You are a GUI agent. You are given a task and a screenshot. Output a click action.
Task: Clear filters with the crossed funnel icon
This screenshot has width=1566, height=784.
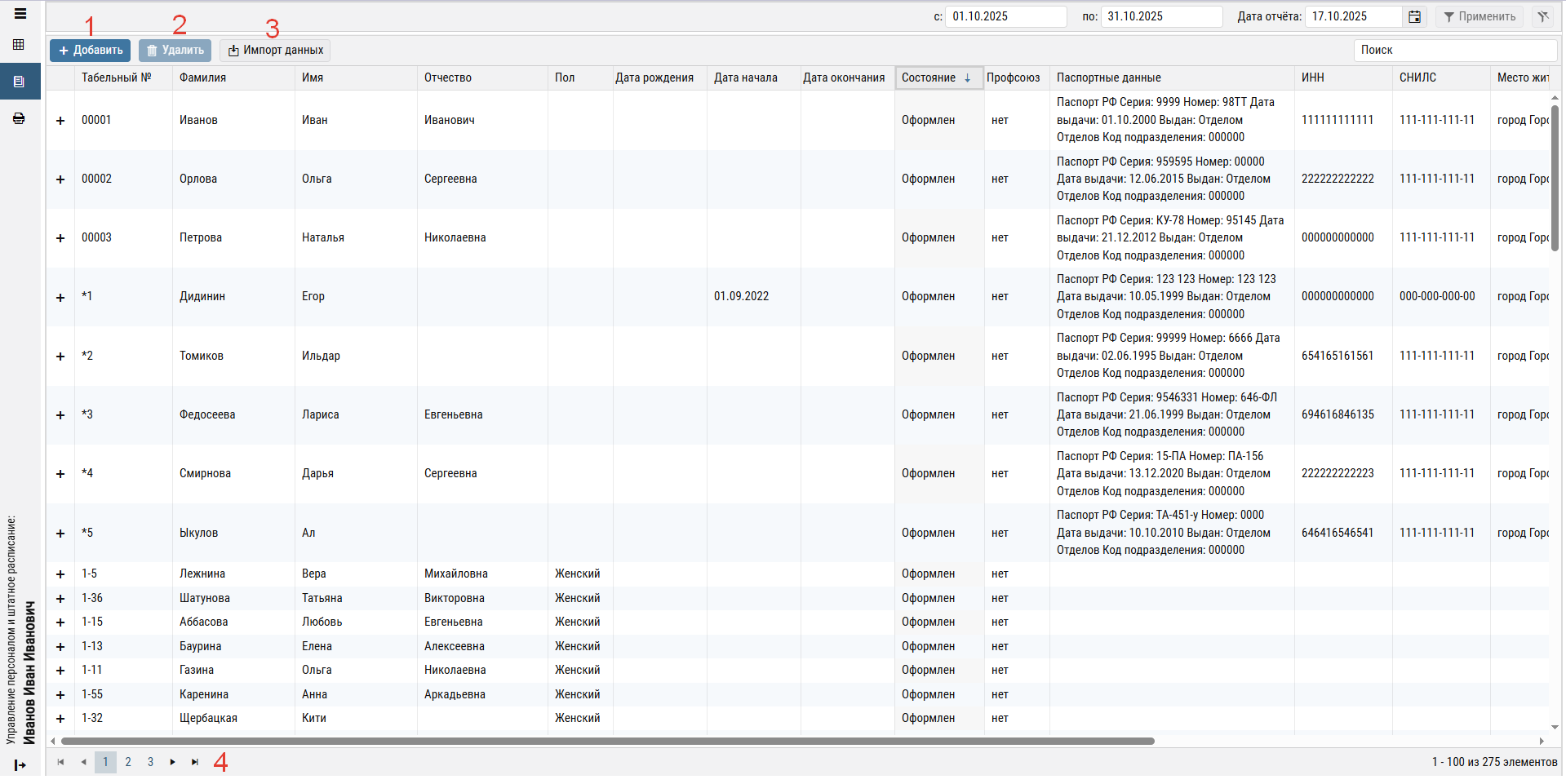[1542, 17]
